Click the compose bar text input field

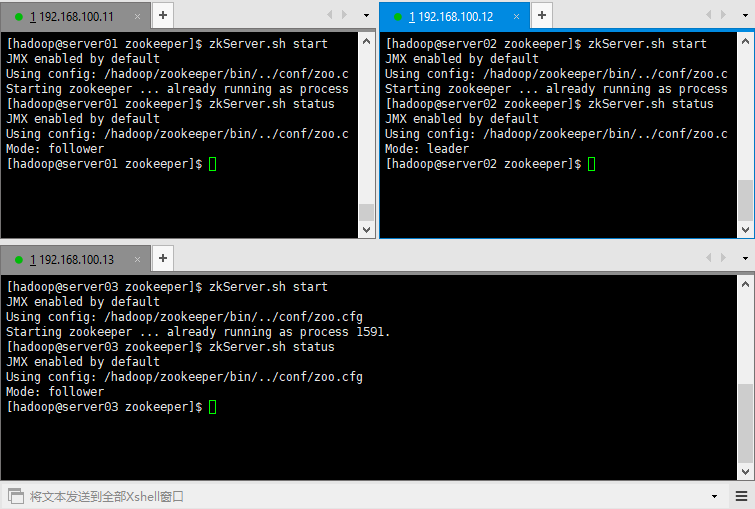[366, 496]
